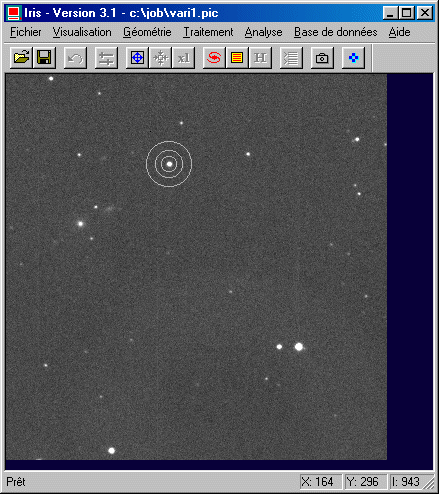Open the threshold sliders settings icon
The height and width of the screenshot is (494, 439).
[106, 58]
